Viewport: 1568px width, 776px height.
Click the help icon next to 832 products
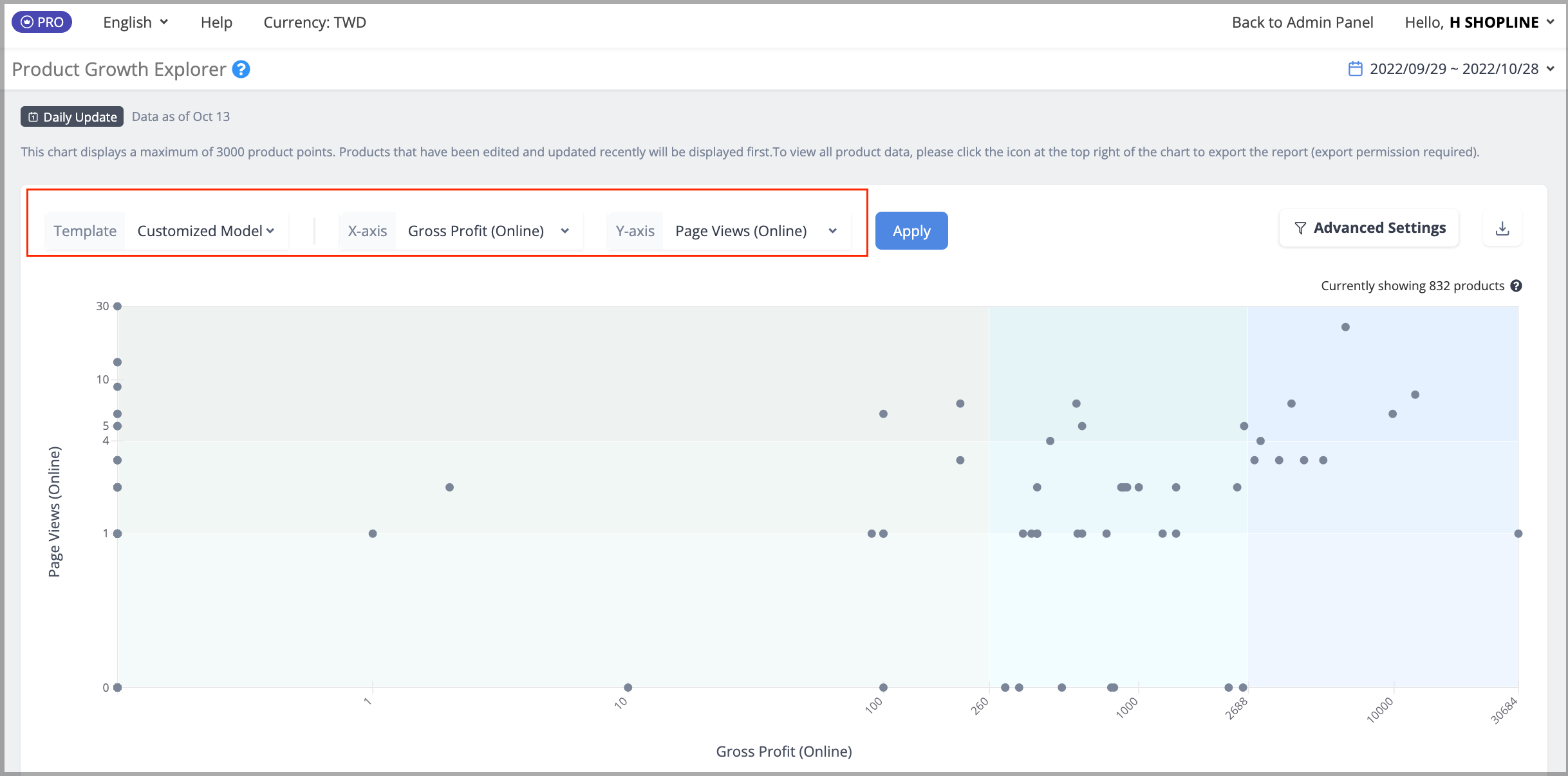tap(1517, 286)
